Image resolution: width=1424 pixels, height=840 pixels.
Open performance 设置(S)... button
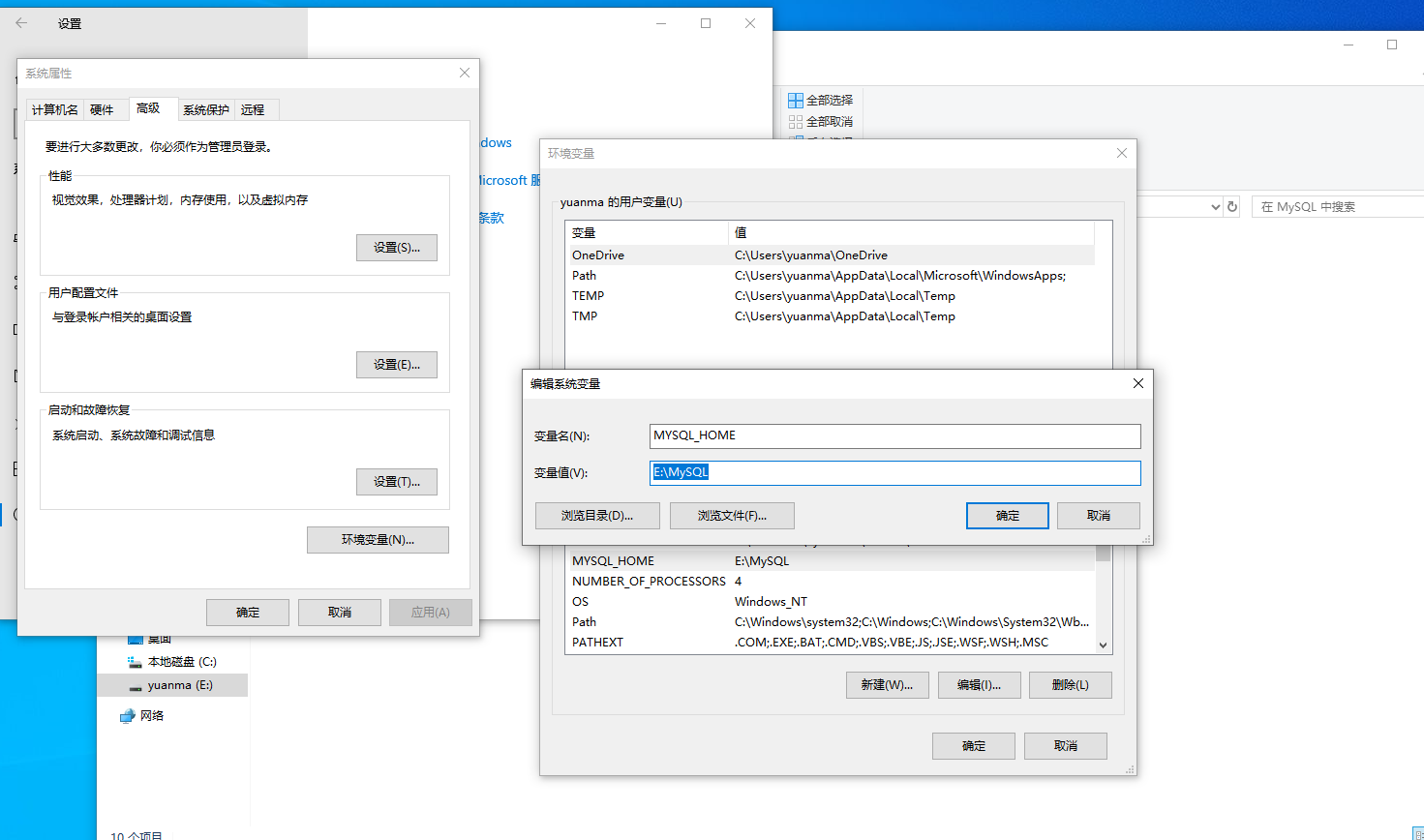coord(397,248)
